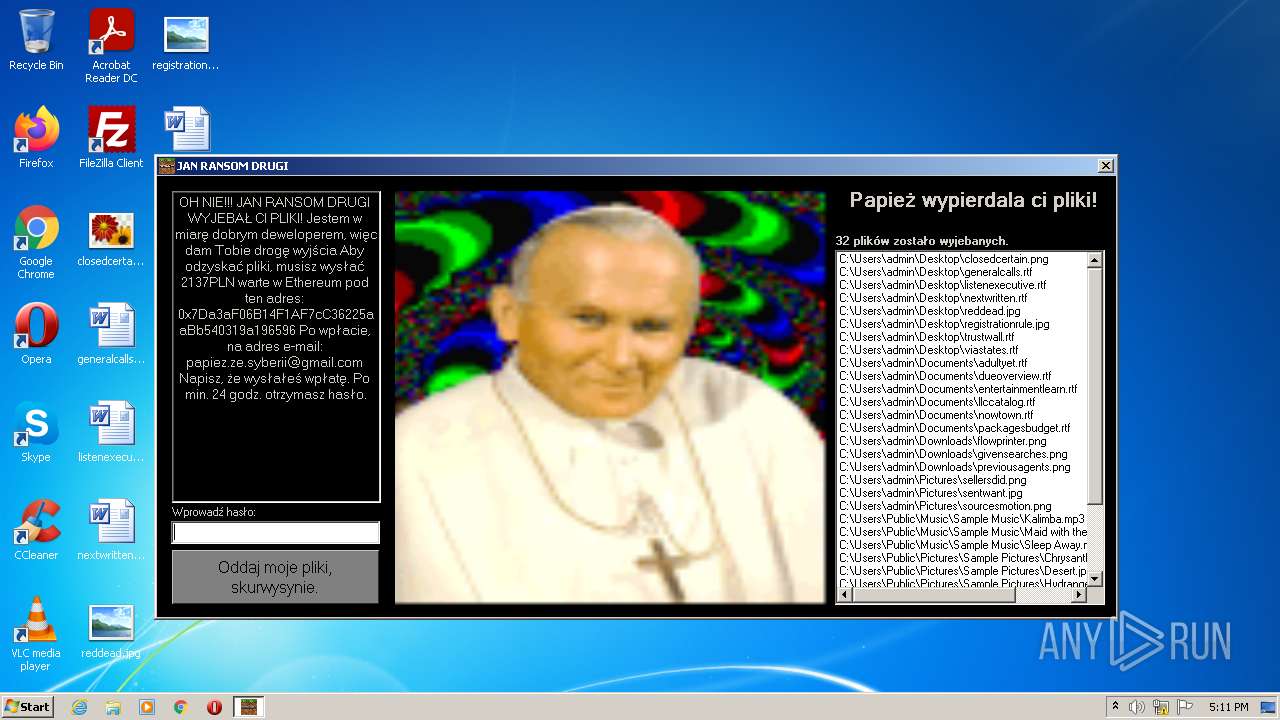Viewport: 1280px width, 720px height.
Task: Click the horizontal scroll-right arrow of file list
Action: 1079,595
